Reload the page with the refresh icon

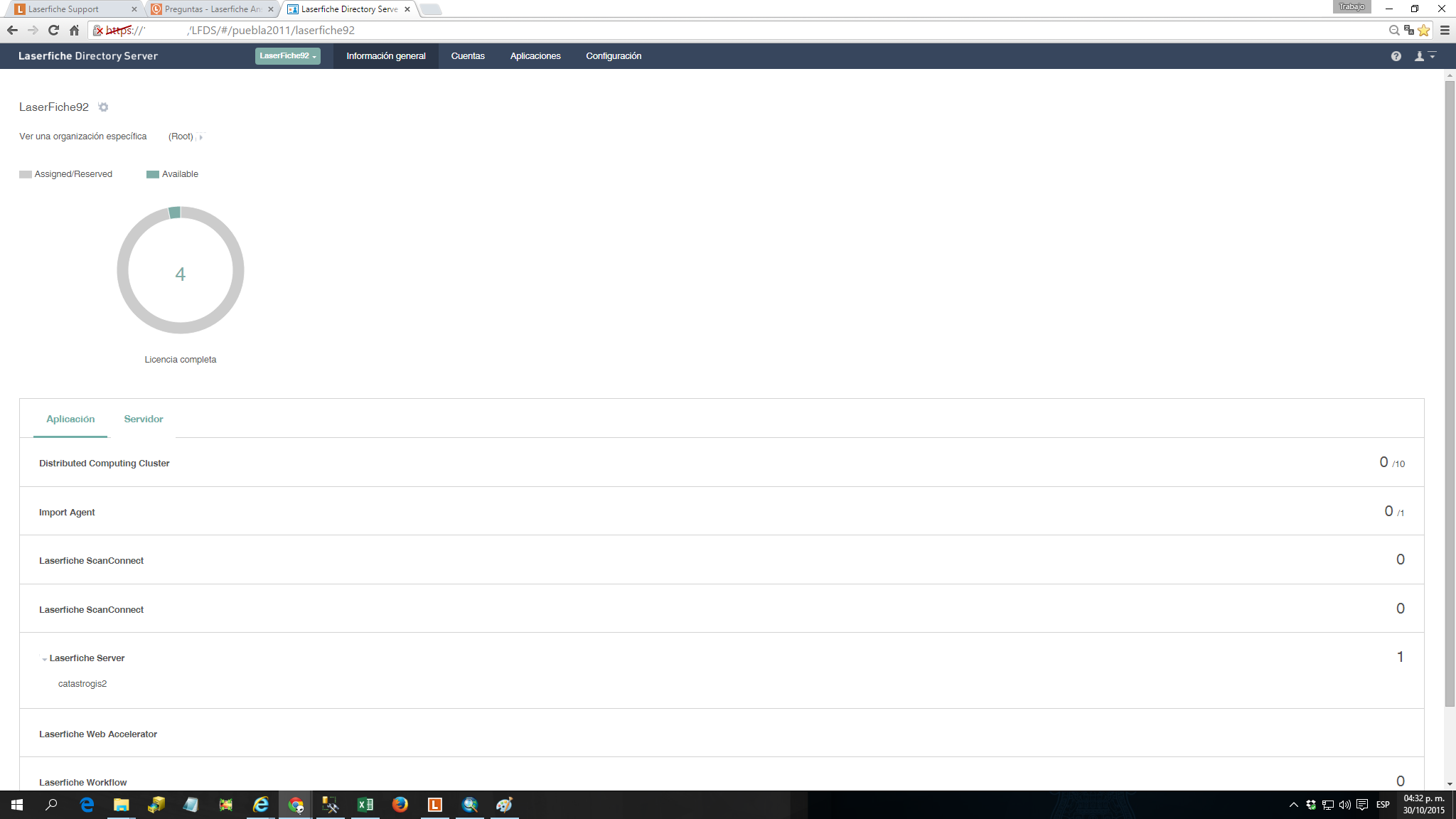(x=53, y=30)
